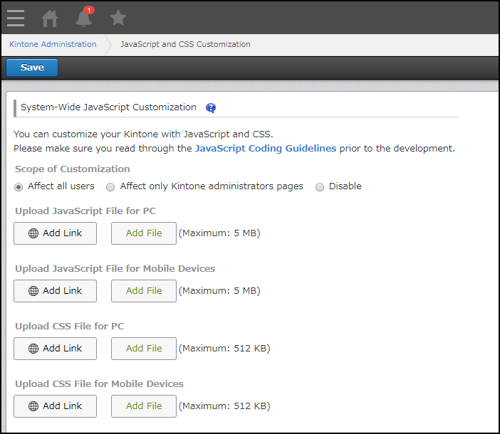500x434 pixels.
Task: Add File for JavaScript File for PC
Action: click(x=144, y=233)
